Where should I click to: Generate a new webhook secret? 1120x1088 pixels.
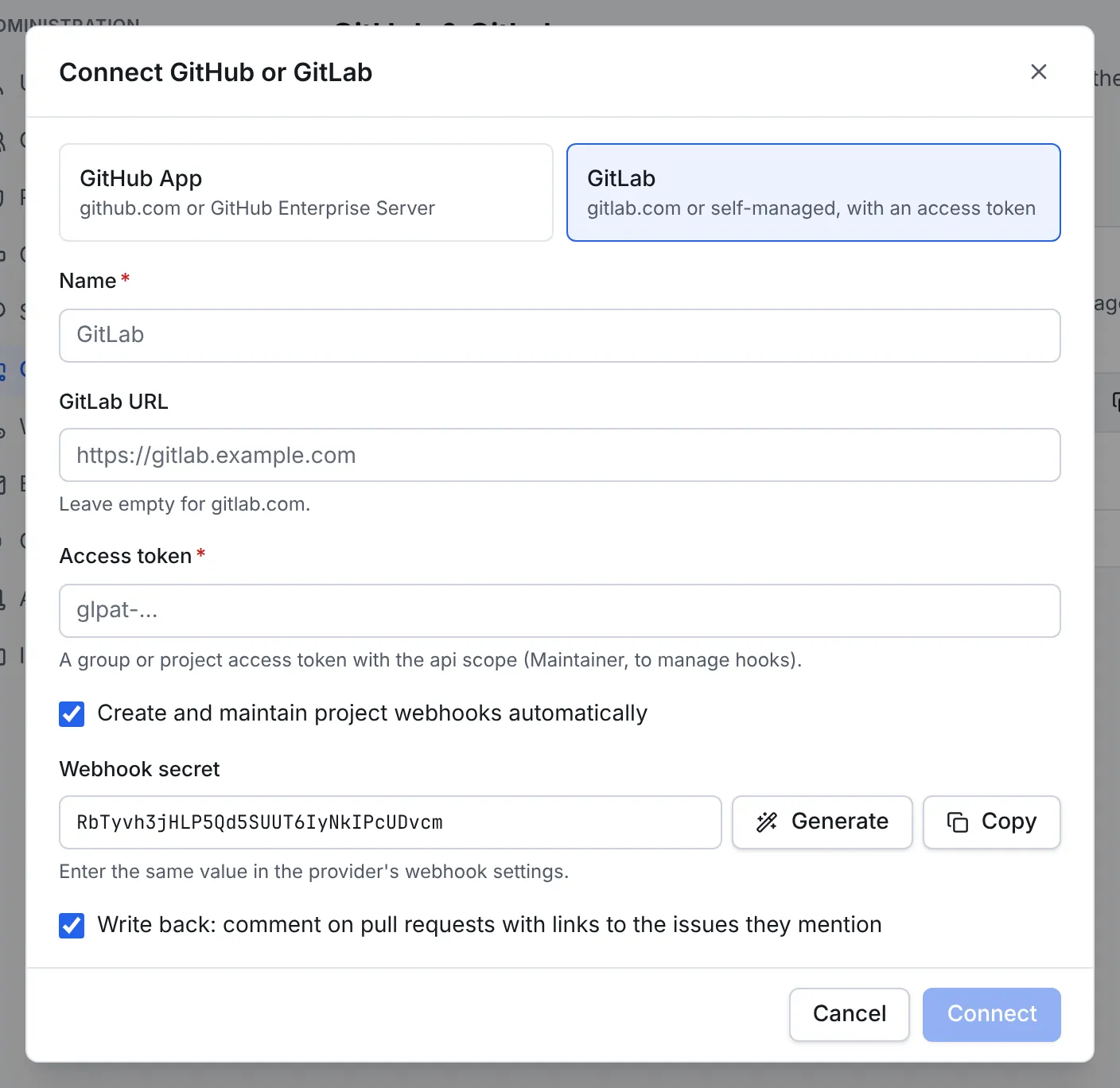coord(822,822)
